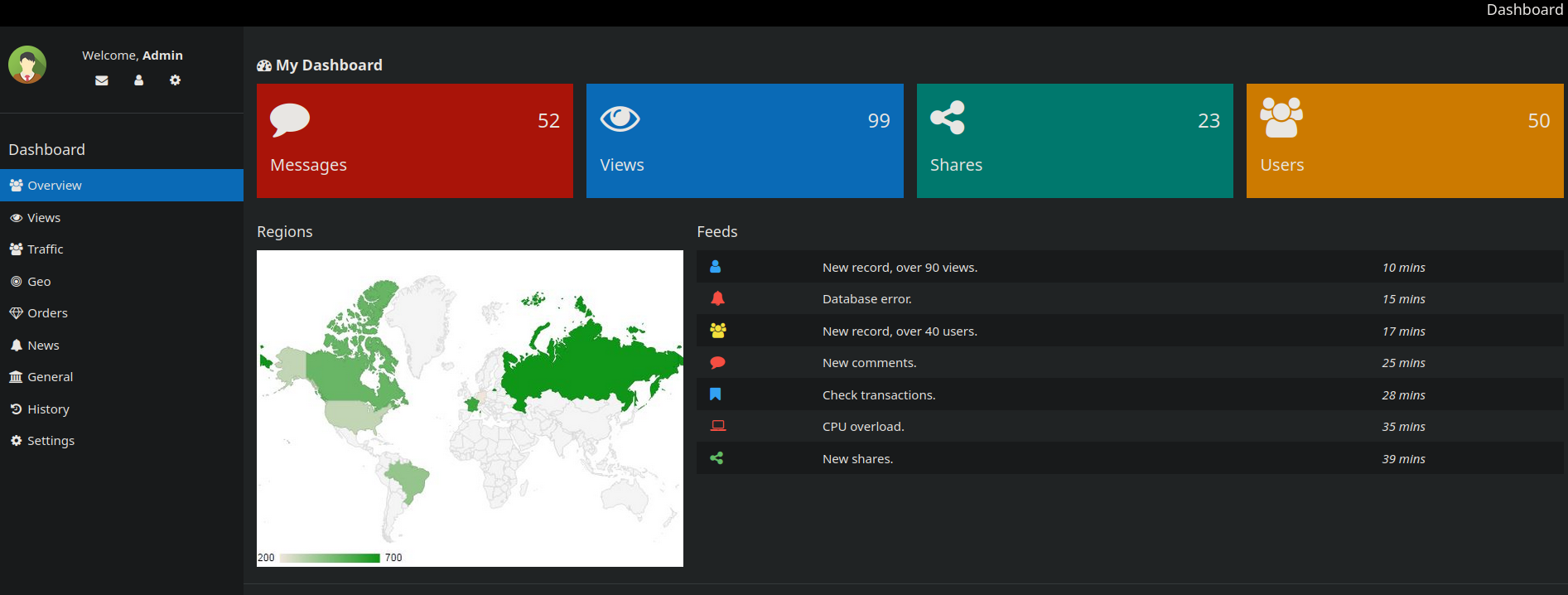Click the map's green color scale legend
Viewport: 1568px width, 595px height.
tap(330, 558)
